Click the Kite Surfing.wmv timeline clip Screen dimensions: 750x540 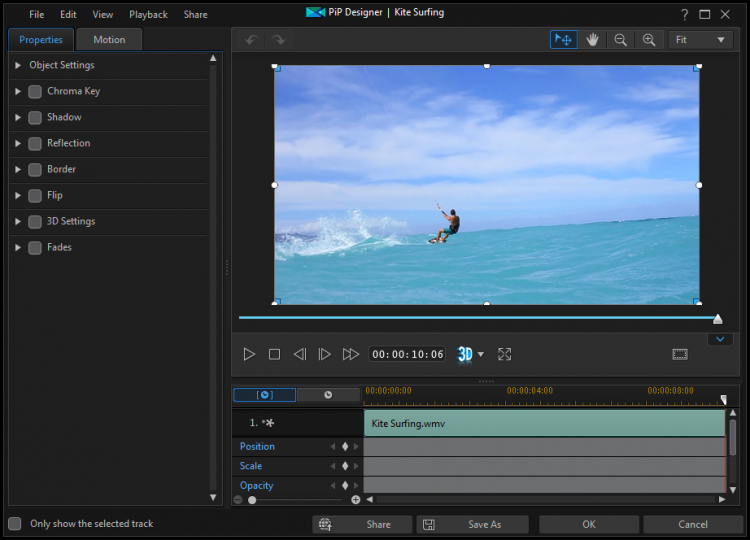544,423
